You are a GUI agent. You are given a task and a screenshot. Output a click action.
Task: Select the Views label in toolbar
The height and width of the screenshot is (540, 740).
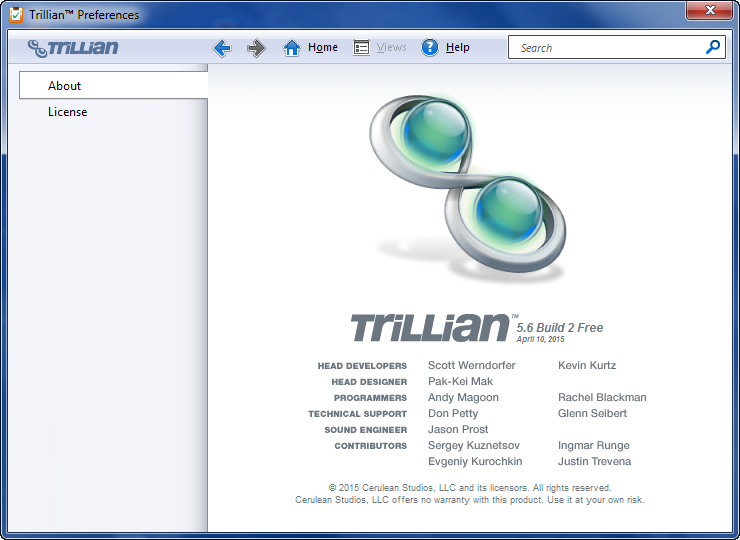click(391, 47)
